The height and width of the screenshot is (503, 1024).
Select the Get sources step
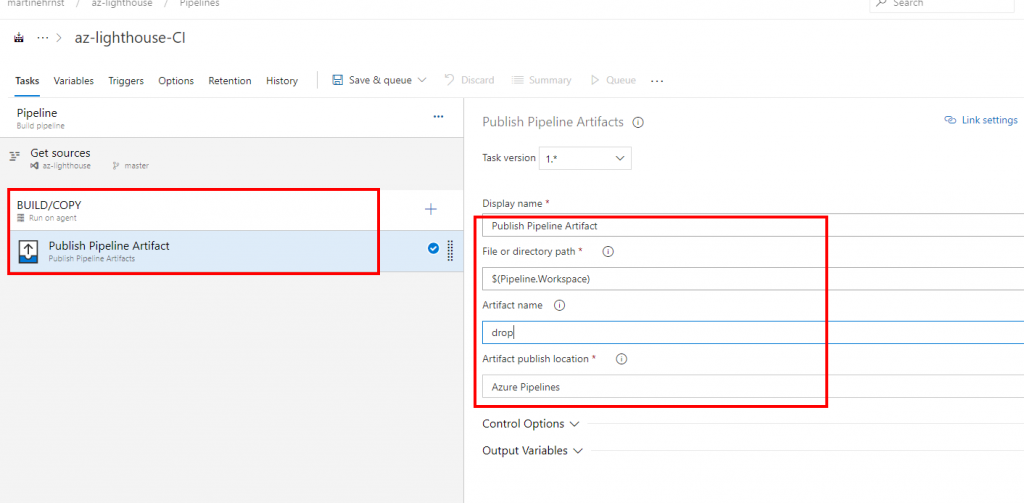coord(232,158)
